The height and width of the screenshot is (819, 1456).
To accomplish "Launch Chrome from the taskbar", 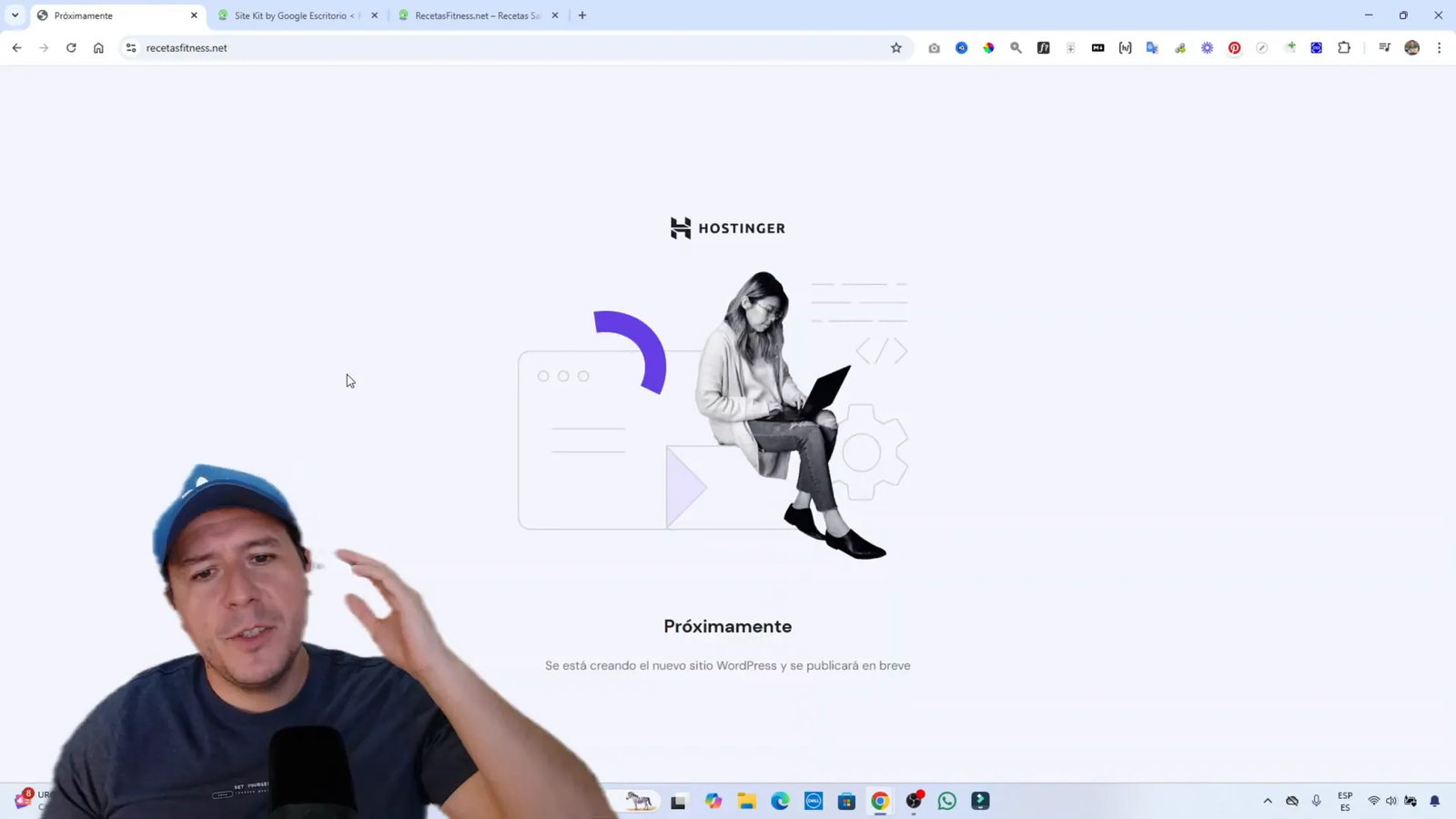I will tap(878, 801).
